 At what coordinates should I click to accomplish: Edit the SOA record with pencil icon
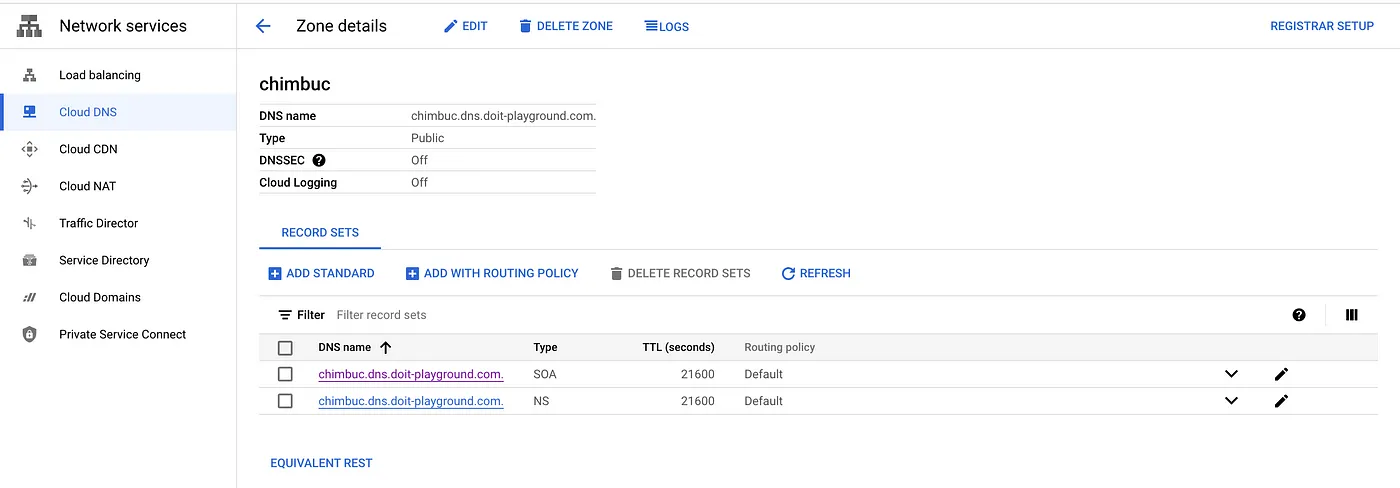(1281, 374)
